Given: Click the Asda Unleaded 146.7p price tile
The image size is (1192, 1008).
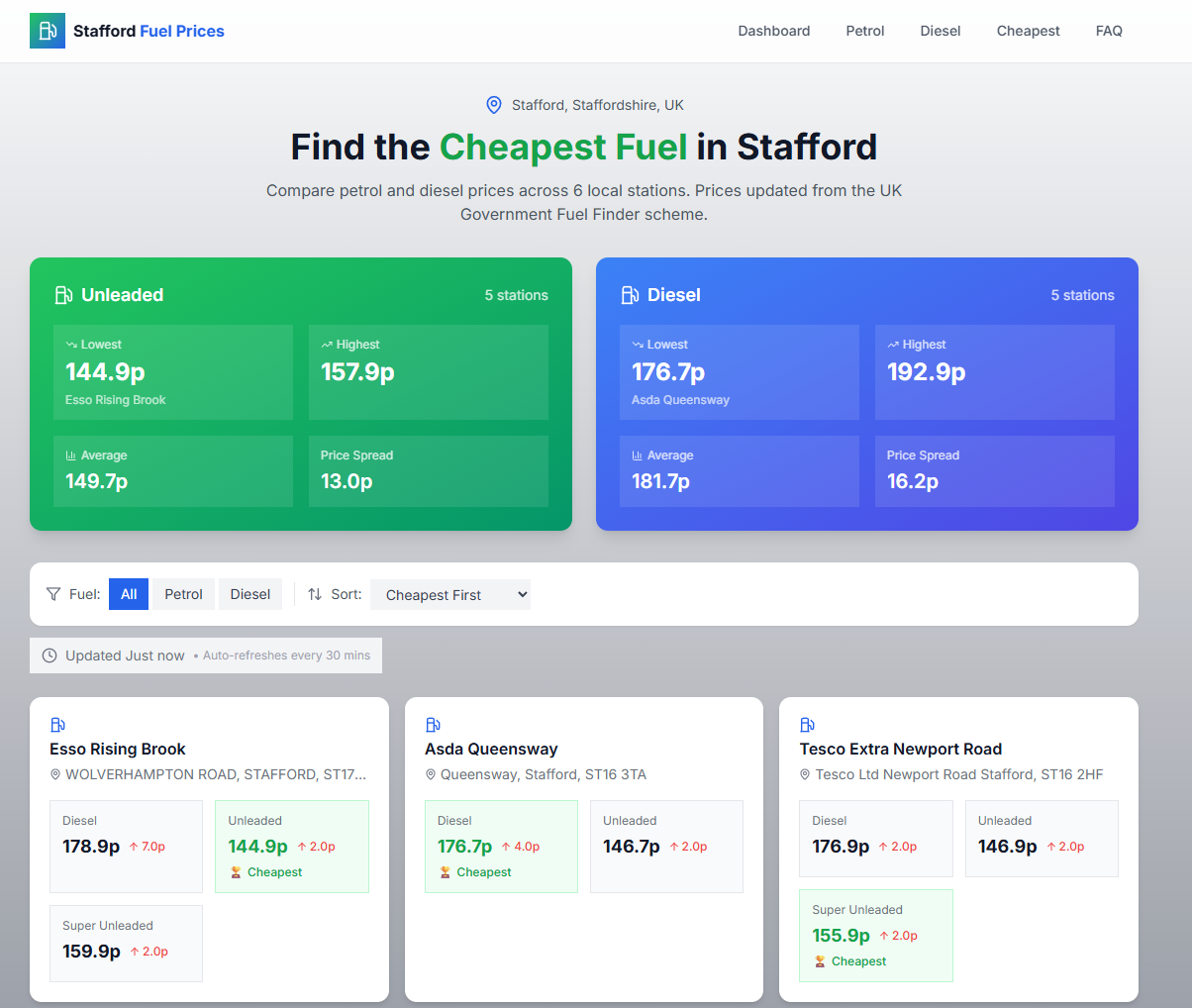Looking at the screenshot, I should point(666,847).
